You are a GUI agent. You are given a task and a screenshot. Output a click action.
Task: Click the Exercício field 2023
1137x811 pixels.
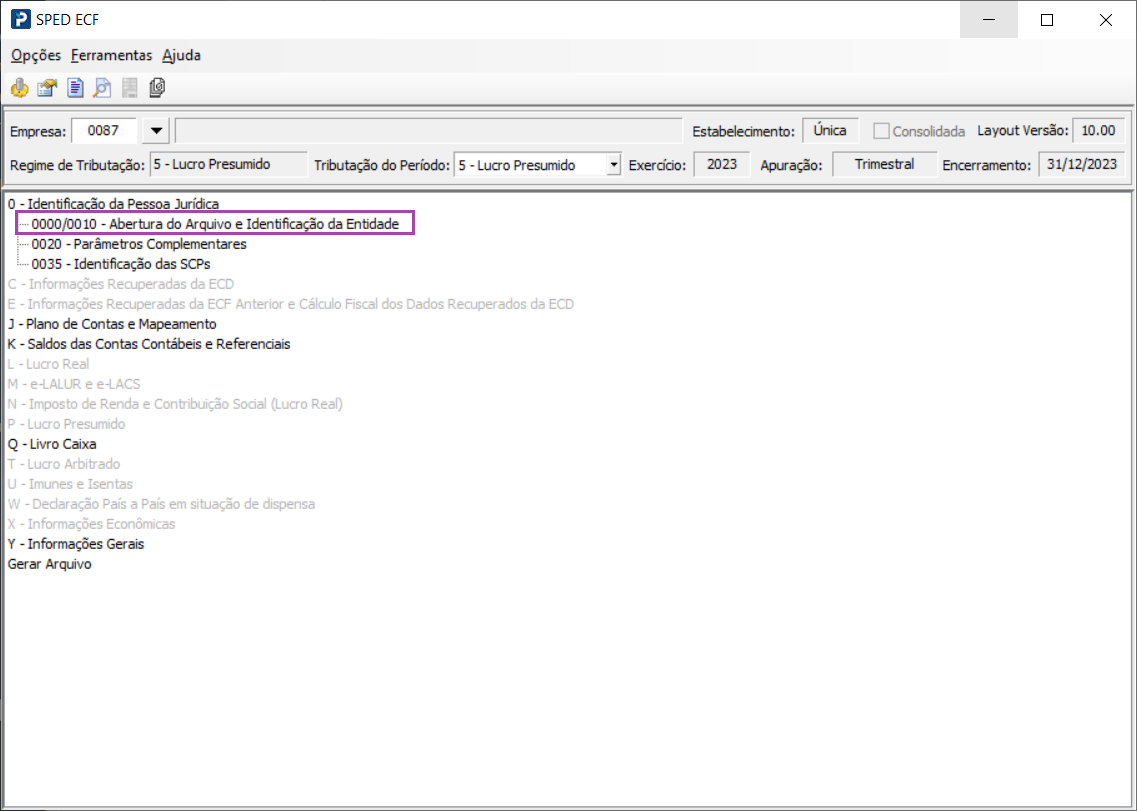pos(722,165)
